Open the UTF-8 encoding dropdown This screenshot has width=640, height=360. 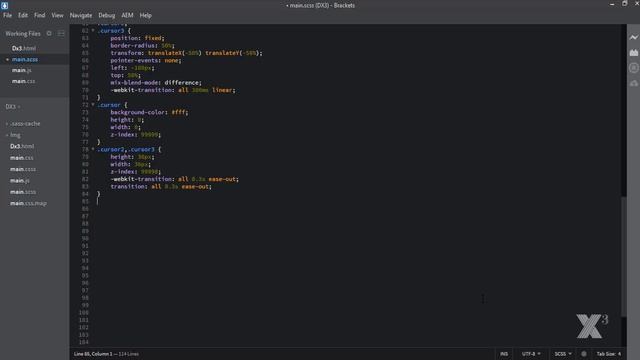pyautogui.click(x=531, y=354)
